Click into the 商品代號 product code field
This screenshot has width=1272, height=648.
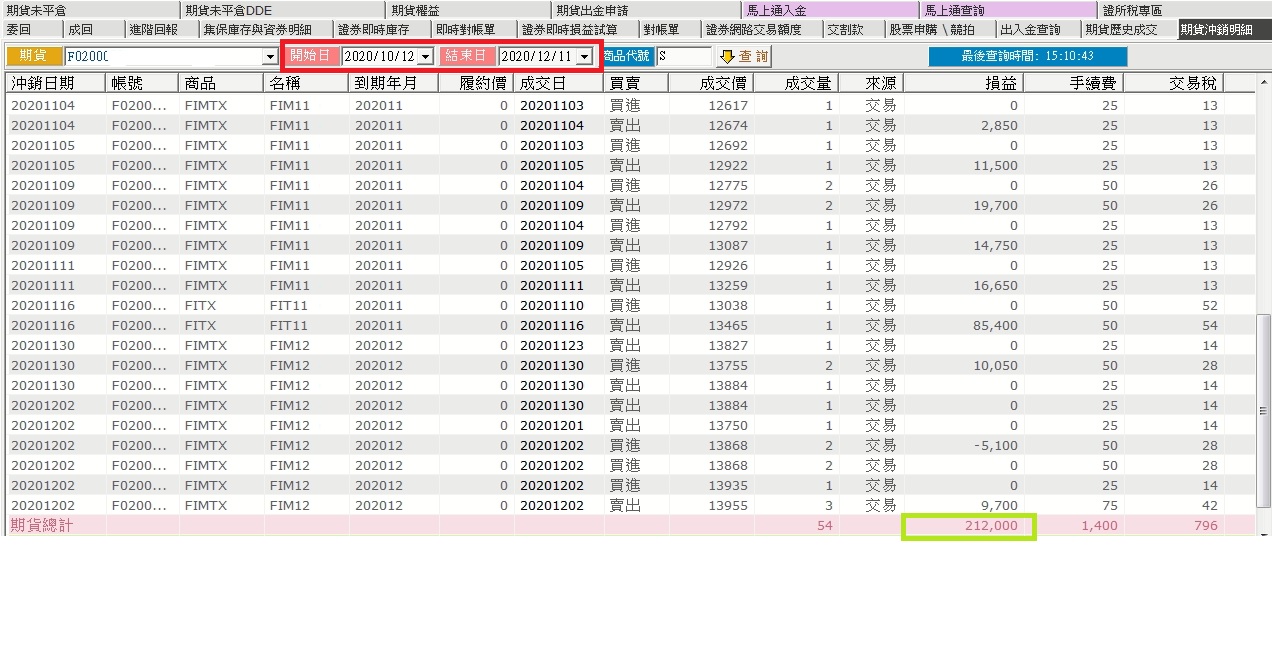[x=684, y=57]
